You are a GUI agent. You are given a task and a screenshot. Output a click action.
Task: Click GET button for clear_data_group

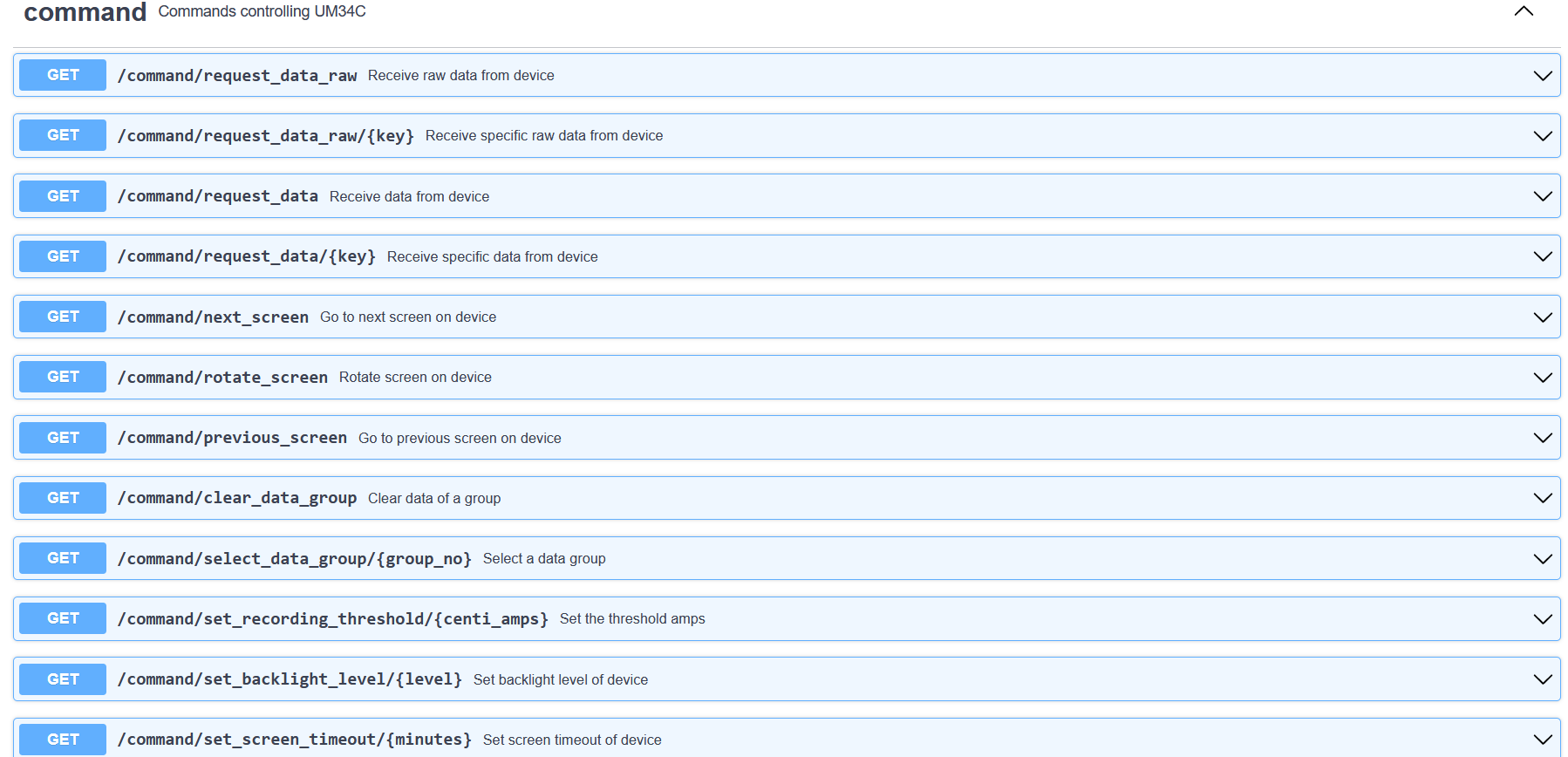[63, 498]
